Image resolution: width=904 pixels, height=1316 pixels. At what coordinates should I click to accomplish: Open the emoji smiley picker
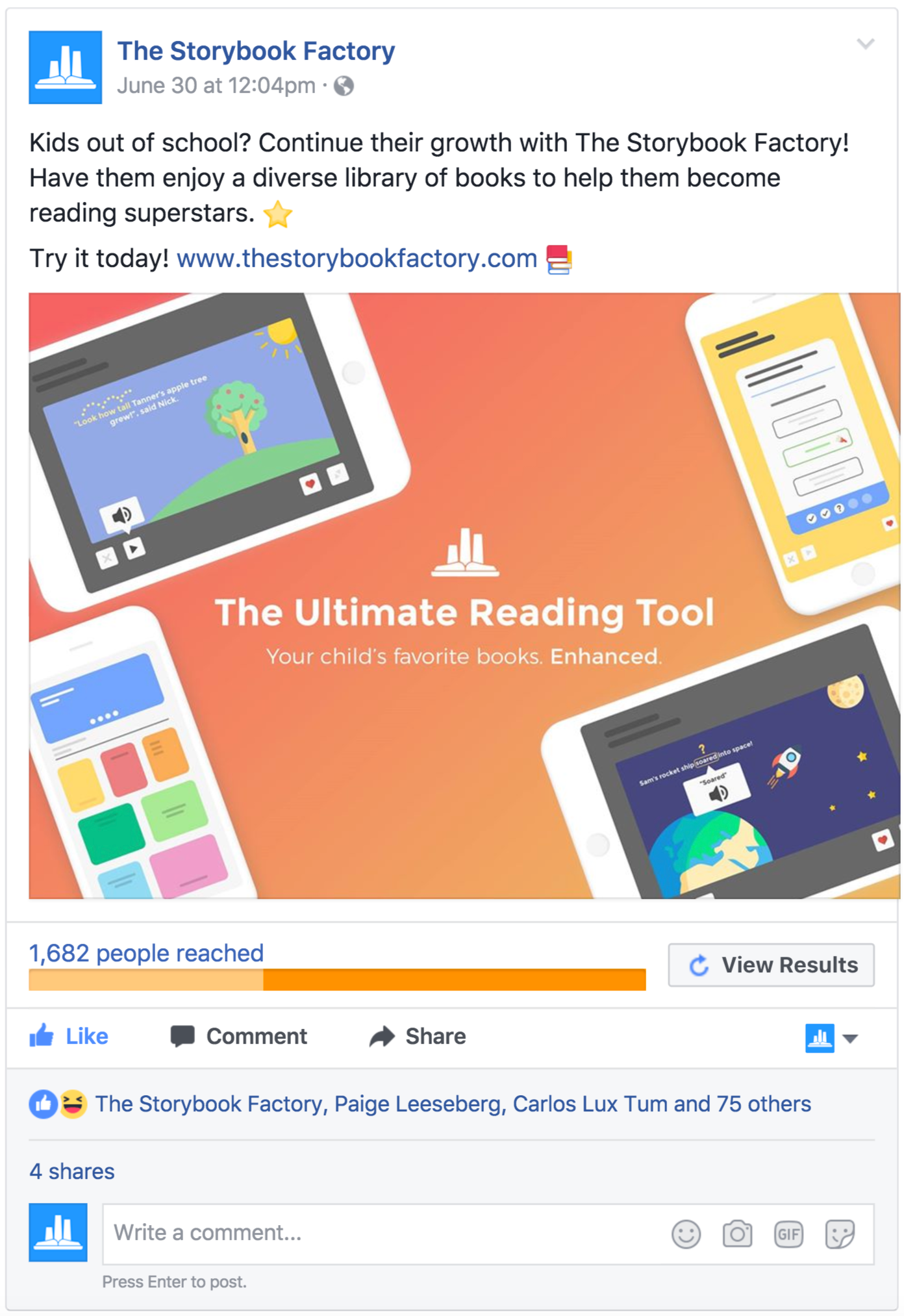[686, 1234]
